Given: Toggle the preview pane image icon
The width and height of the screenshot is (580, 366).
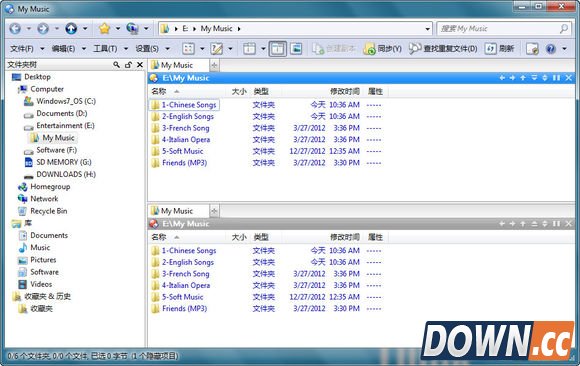Looking at the screenshot, I should coord(296,48).
